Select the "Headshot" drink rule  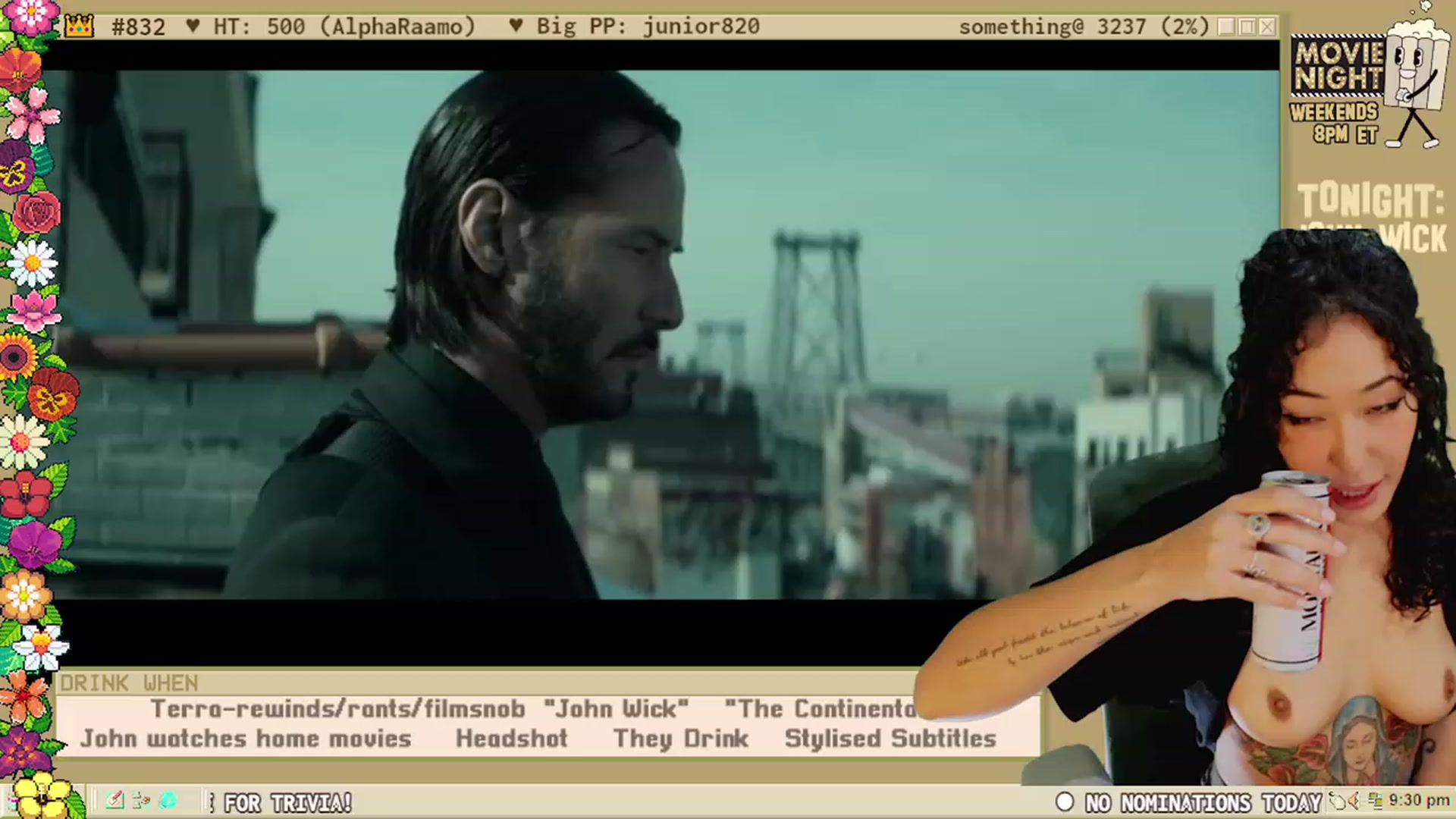tap(512, 739)
